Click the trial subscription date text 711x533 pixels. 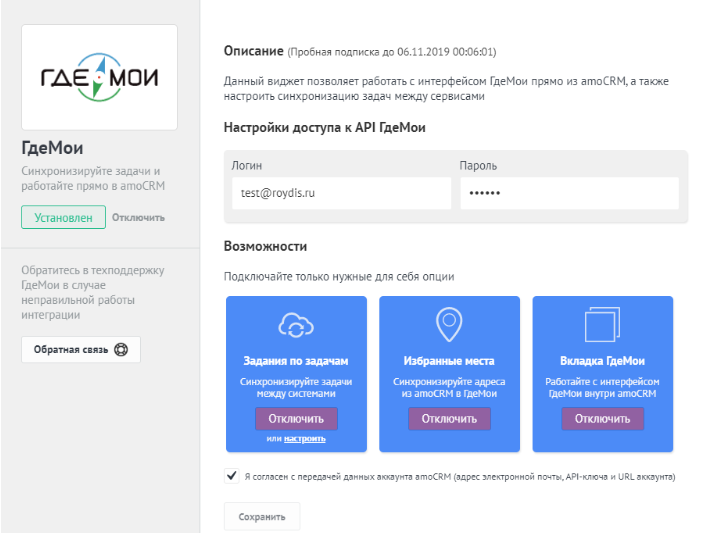click(x=392, y=52)
